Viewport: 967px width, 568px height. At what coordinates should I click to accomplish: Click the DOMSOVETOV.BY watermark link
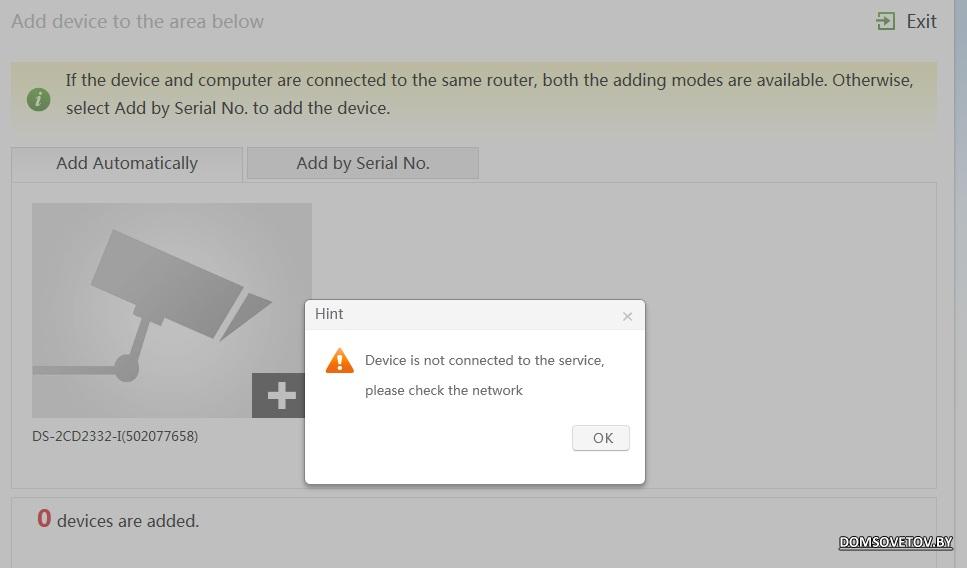click(895, 541)
